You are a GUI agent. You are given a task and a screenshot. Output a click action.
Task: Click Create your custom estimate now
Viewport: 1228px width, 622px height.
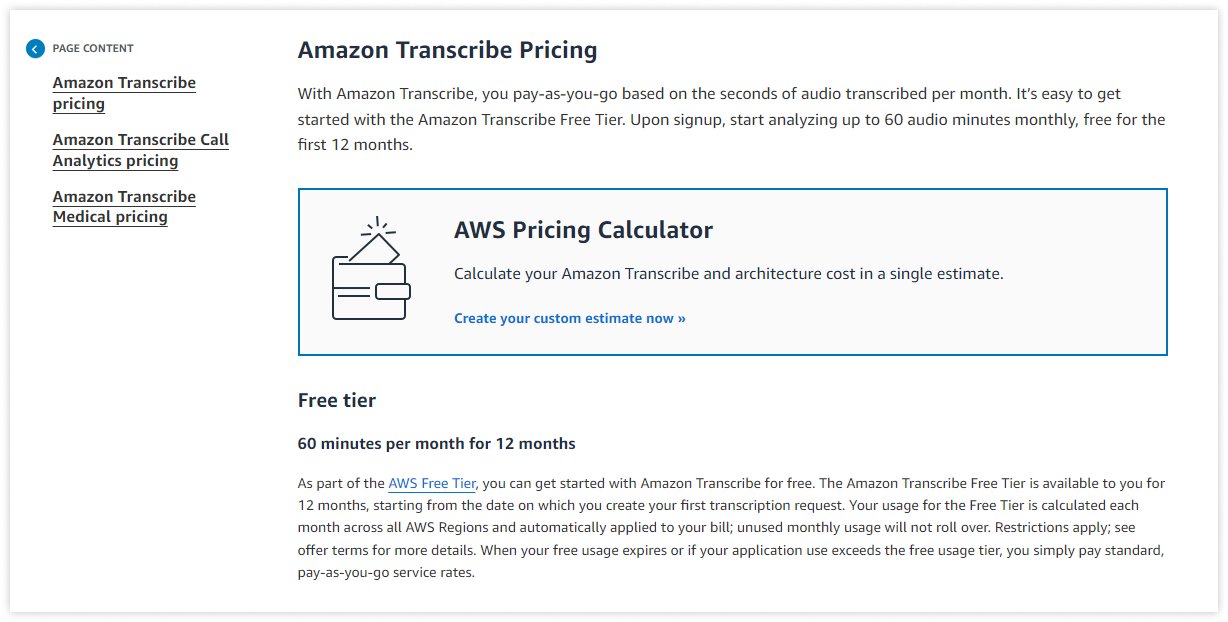pyautogui.click(x=562, y=318)
